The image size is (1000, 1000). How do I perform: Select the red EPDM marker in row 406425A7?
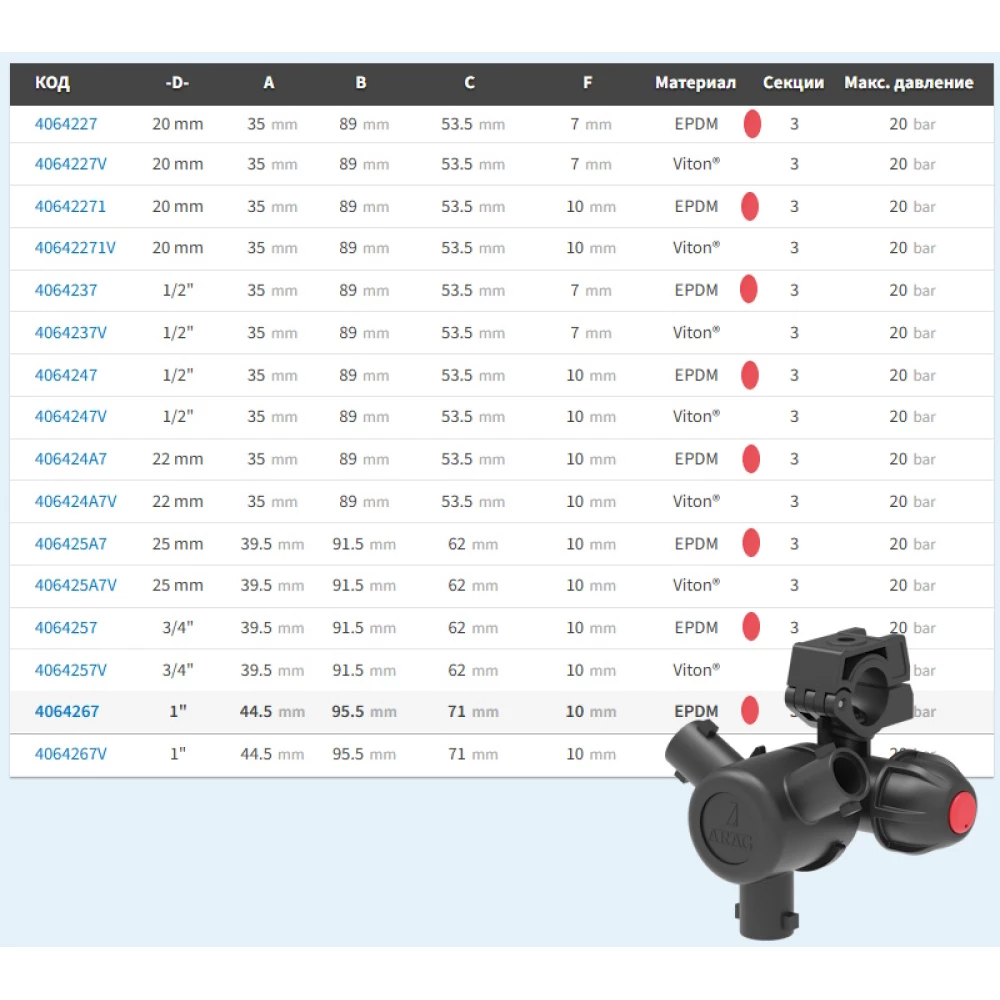pyautogui.click(x=750, y=544)
